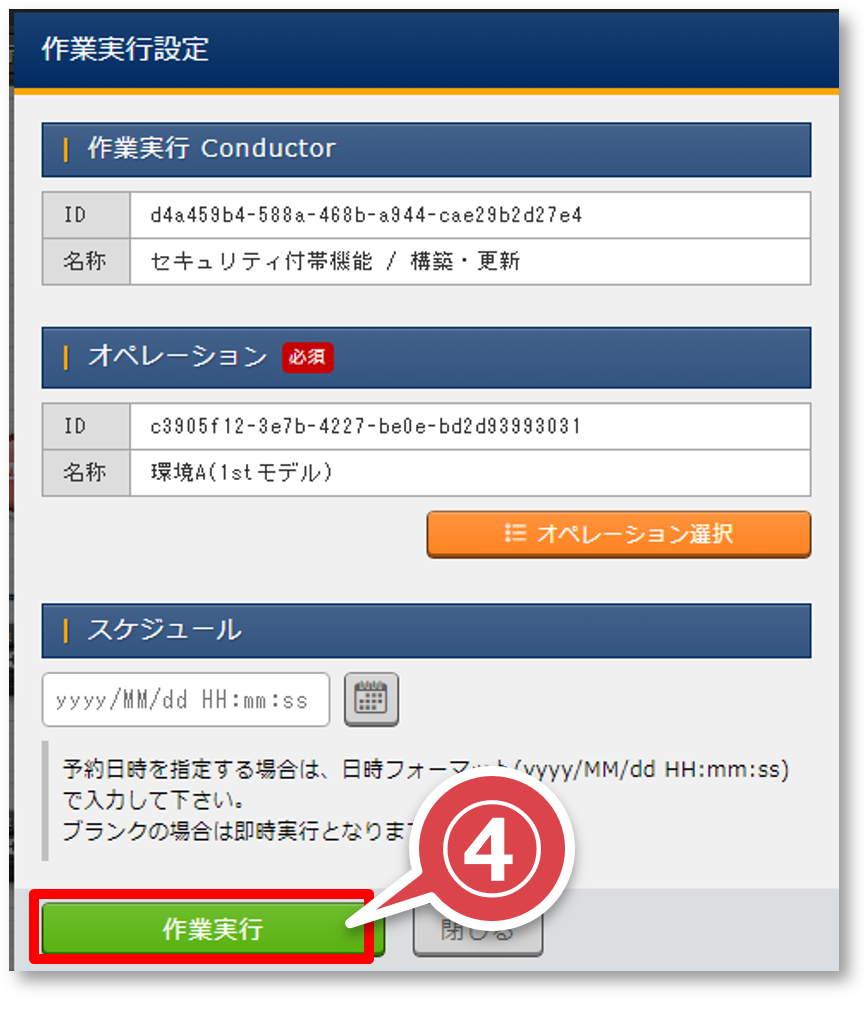Image resolution: width=868 pixels, height=1016 pixels.
Task: Click the 作業実行 Conductor section header
Action: (426, 150)
